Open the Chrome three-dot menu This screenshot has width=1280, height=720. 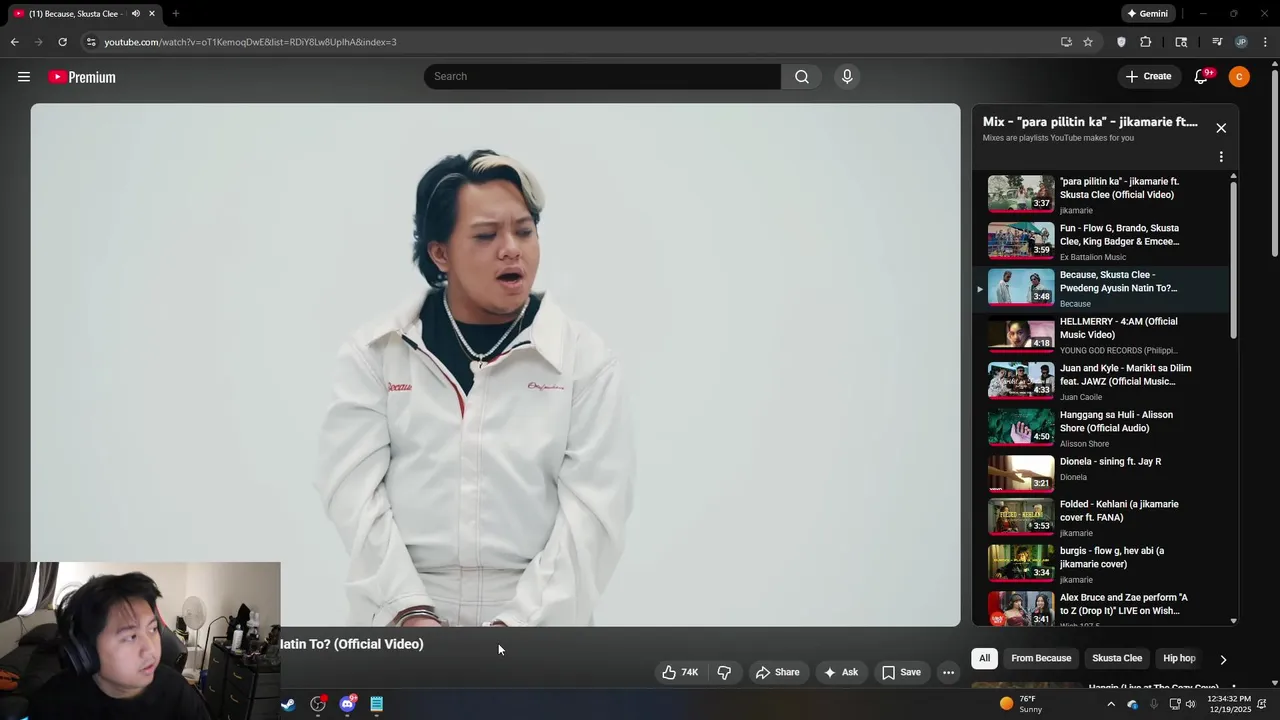(x=1265, y=42)
